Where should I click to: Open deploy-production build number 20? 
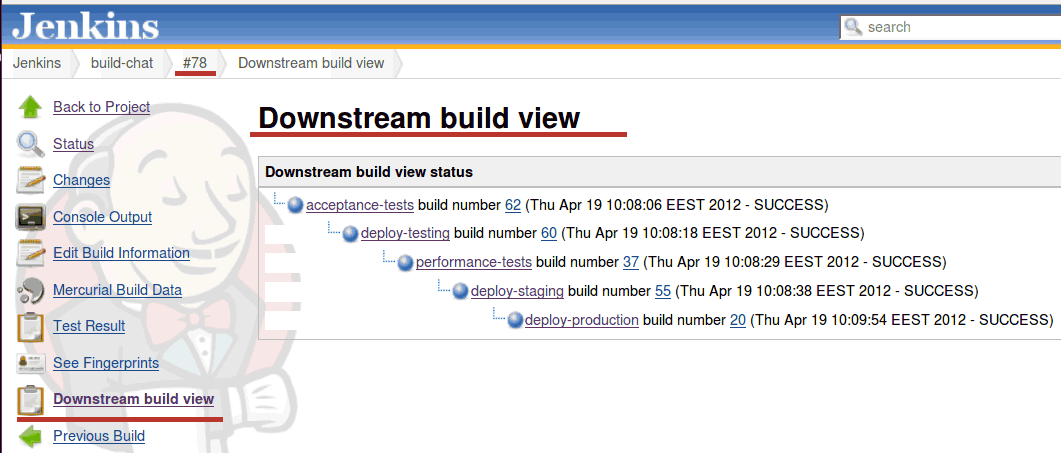click(x=738, y=320)
